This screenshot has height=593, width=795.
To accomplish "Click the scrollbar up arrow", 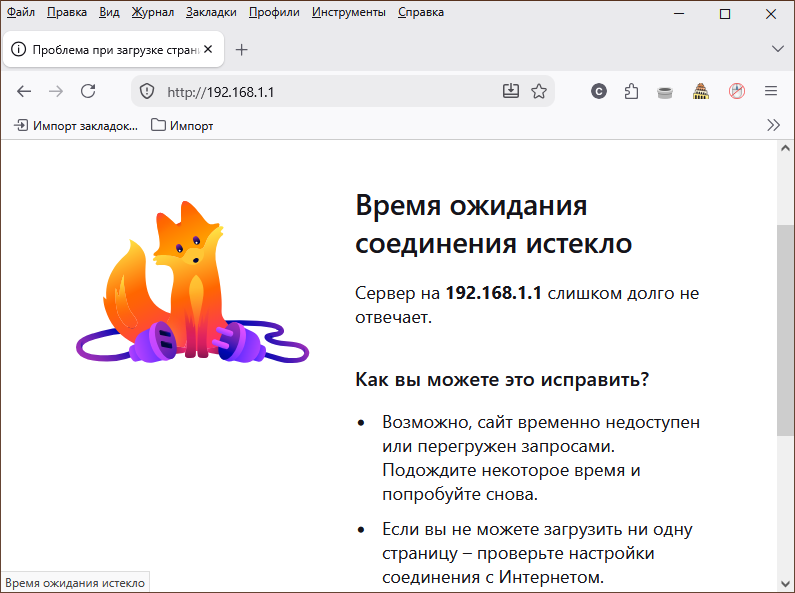I will click(x=785, y=148).
